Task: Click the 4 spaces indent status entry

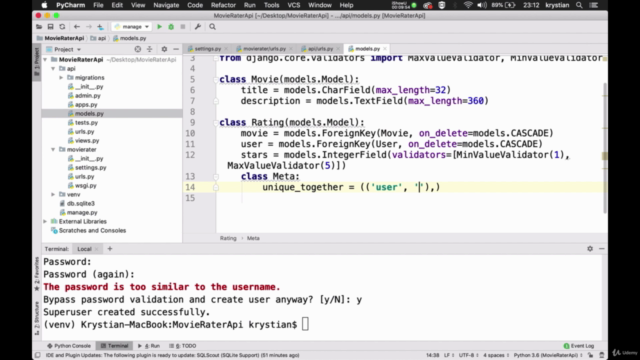Action: [x=496, y=355]
